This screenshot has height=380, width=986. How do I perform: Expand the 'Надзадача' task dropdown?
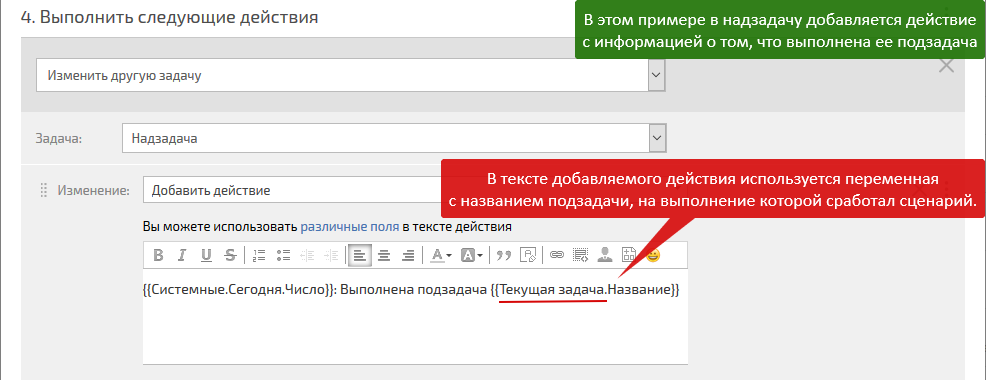pyautogui.click(x=394, y=138)
